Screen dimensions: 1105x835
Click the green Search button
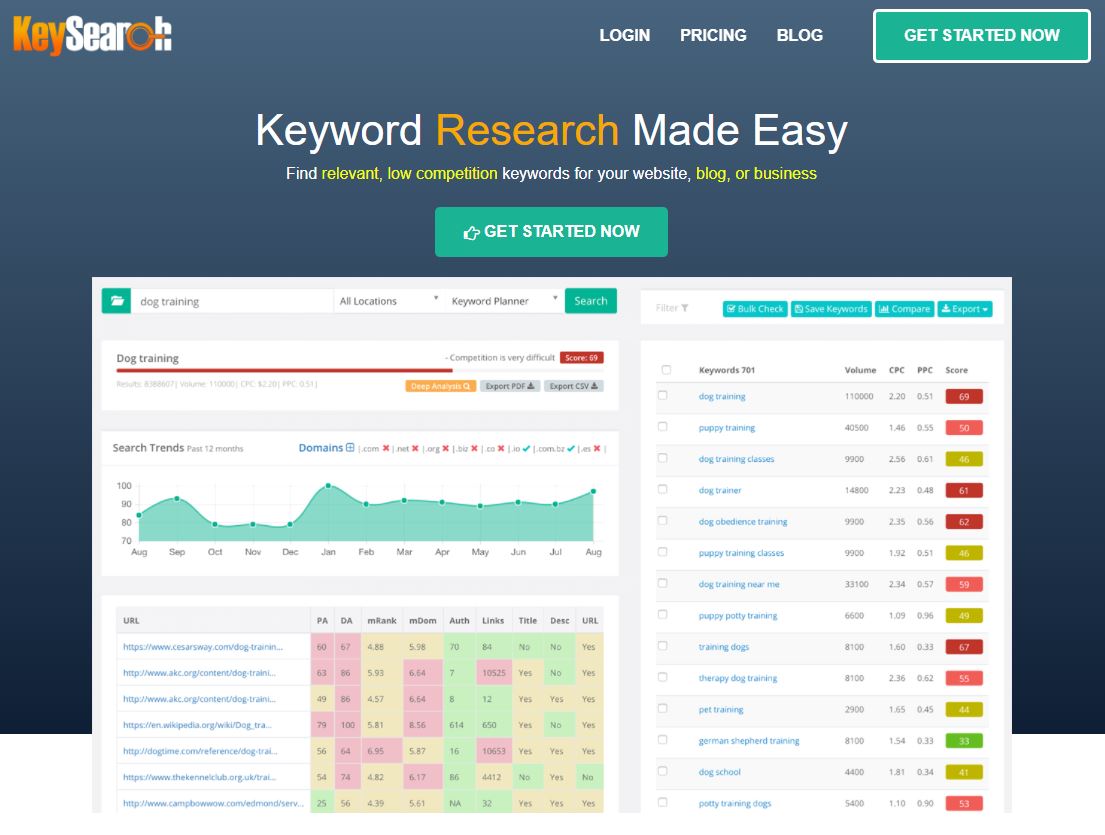coord(591,301)
